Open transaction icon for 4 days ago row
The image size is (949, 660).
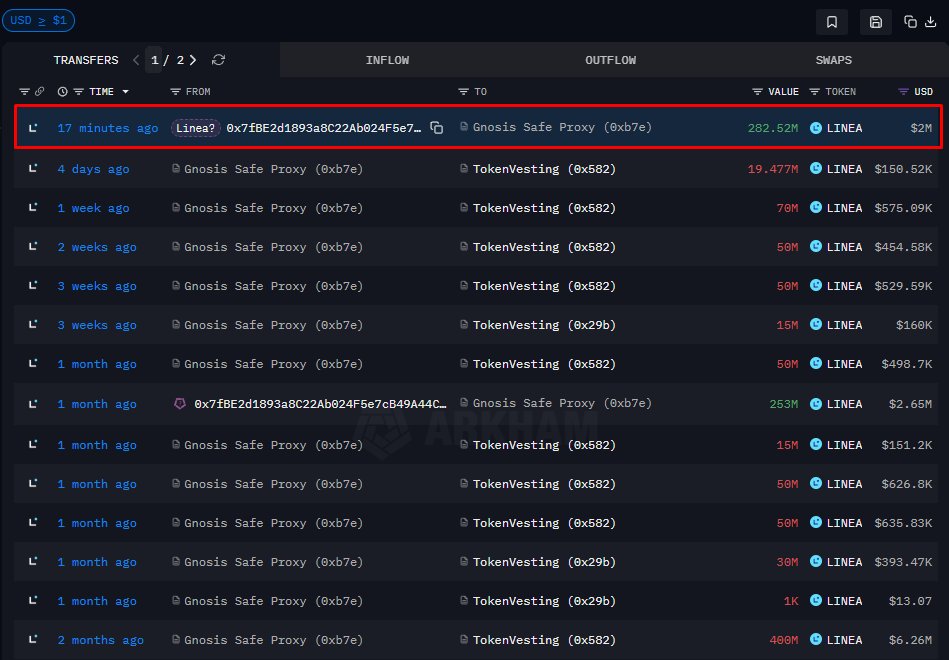coord(33,168)
